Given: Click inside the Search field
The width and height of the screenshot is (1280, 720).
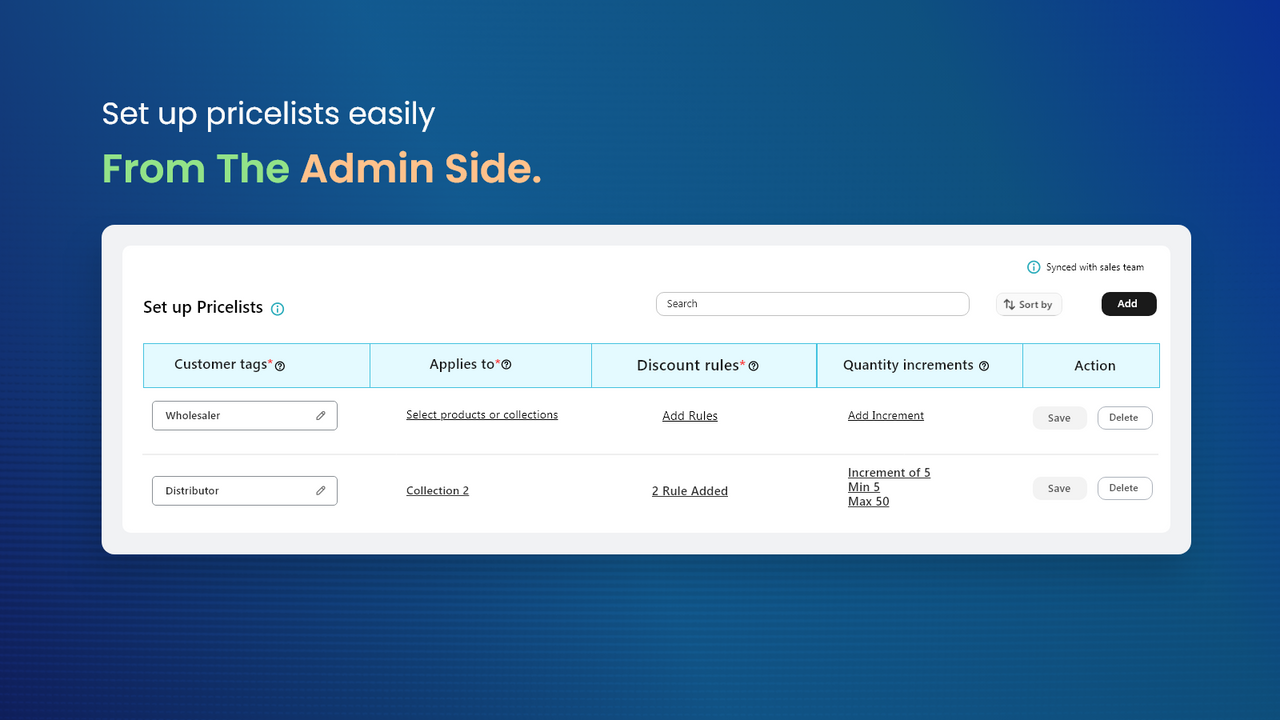Looking at the screenshot, I should click(812, 303).
